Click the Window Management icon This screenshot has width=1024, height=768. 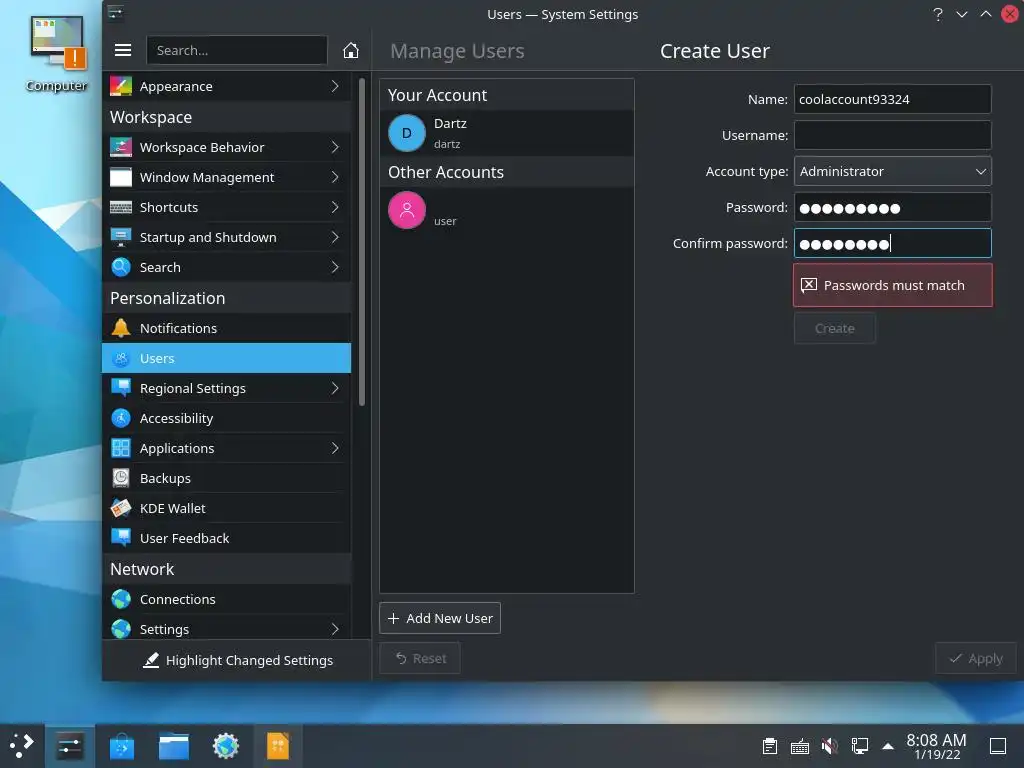[x=121, y=177]
